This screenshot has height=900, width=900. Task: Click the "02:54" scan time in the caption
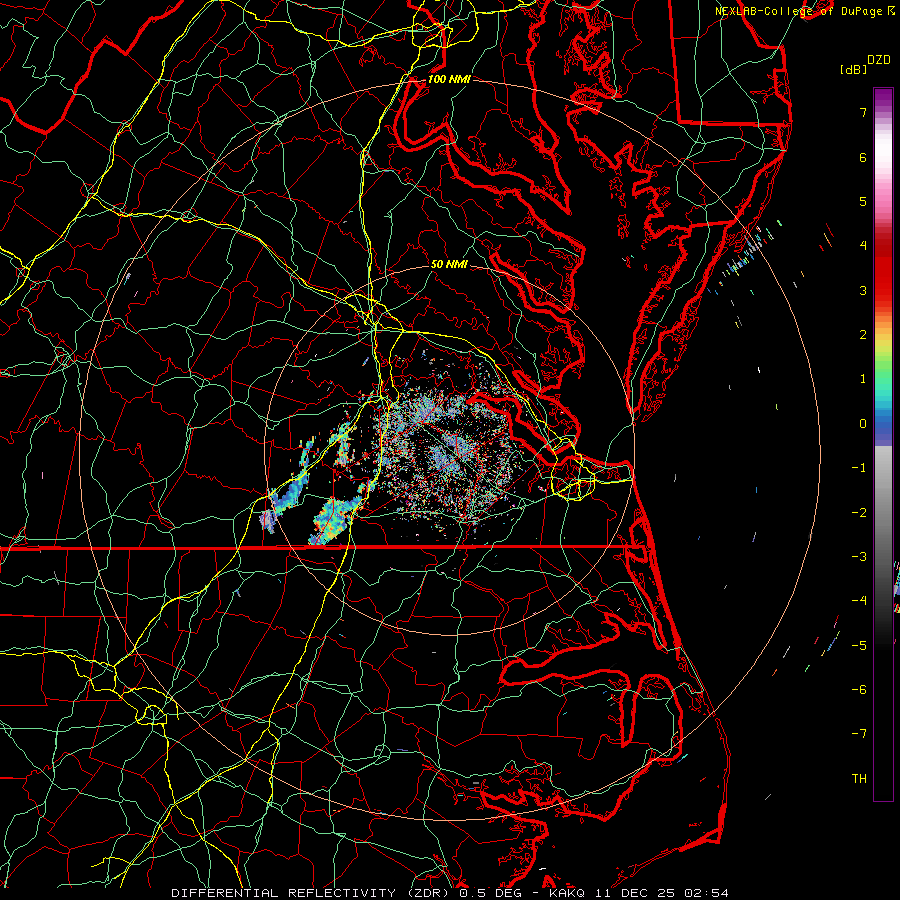(x=706, y=893)
